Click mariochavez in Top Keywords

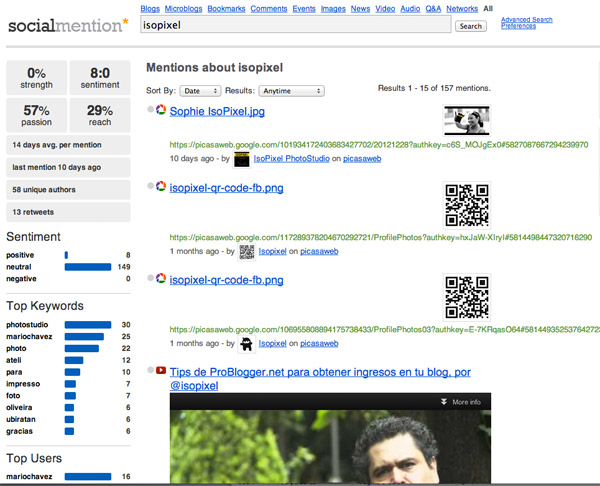coord(29,336)
